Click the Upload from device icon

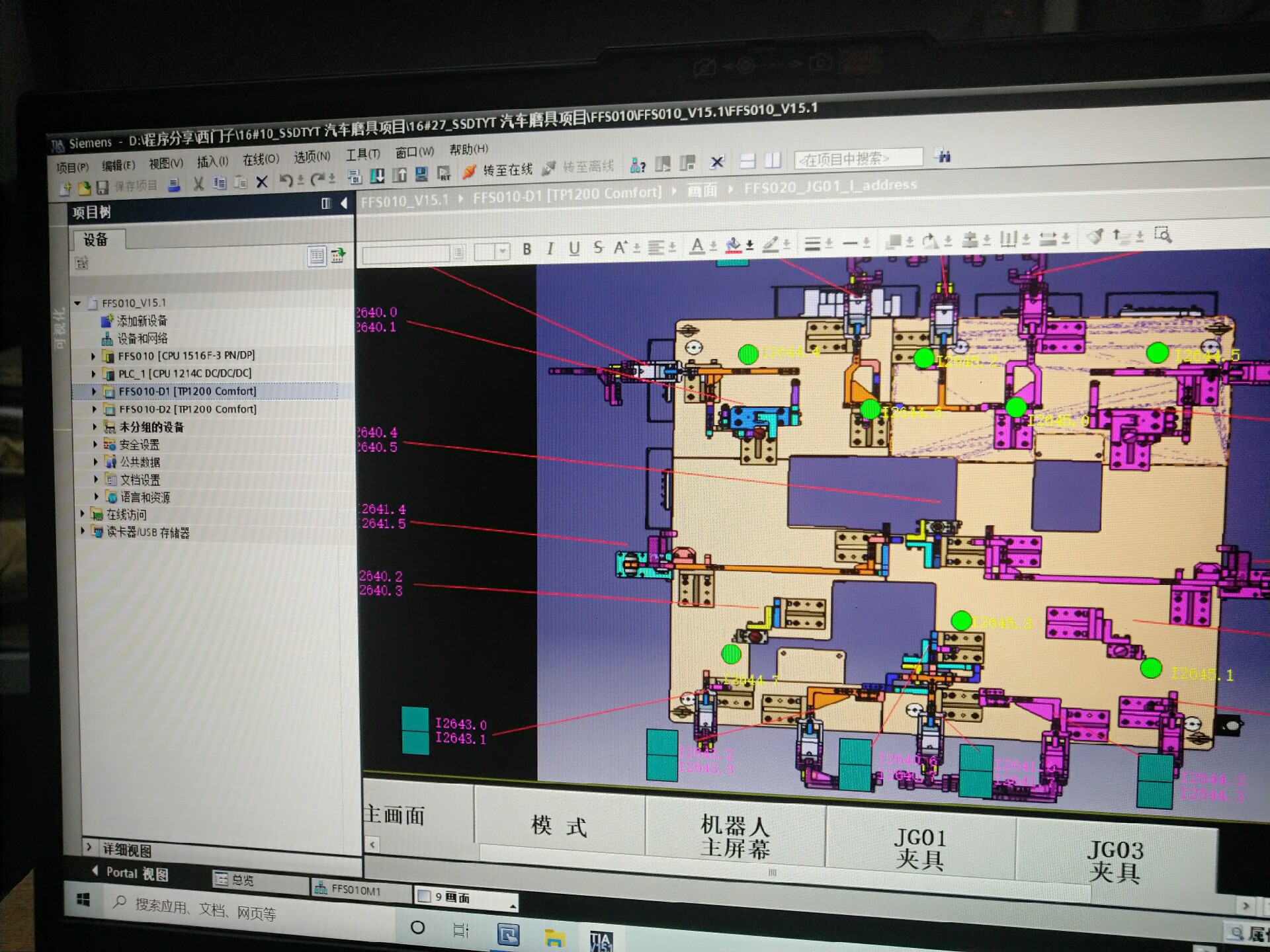point(400,175)
